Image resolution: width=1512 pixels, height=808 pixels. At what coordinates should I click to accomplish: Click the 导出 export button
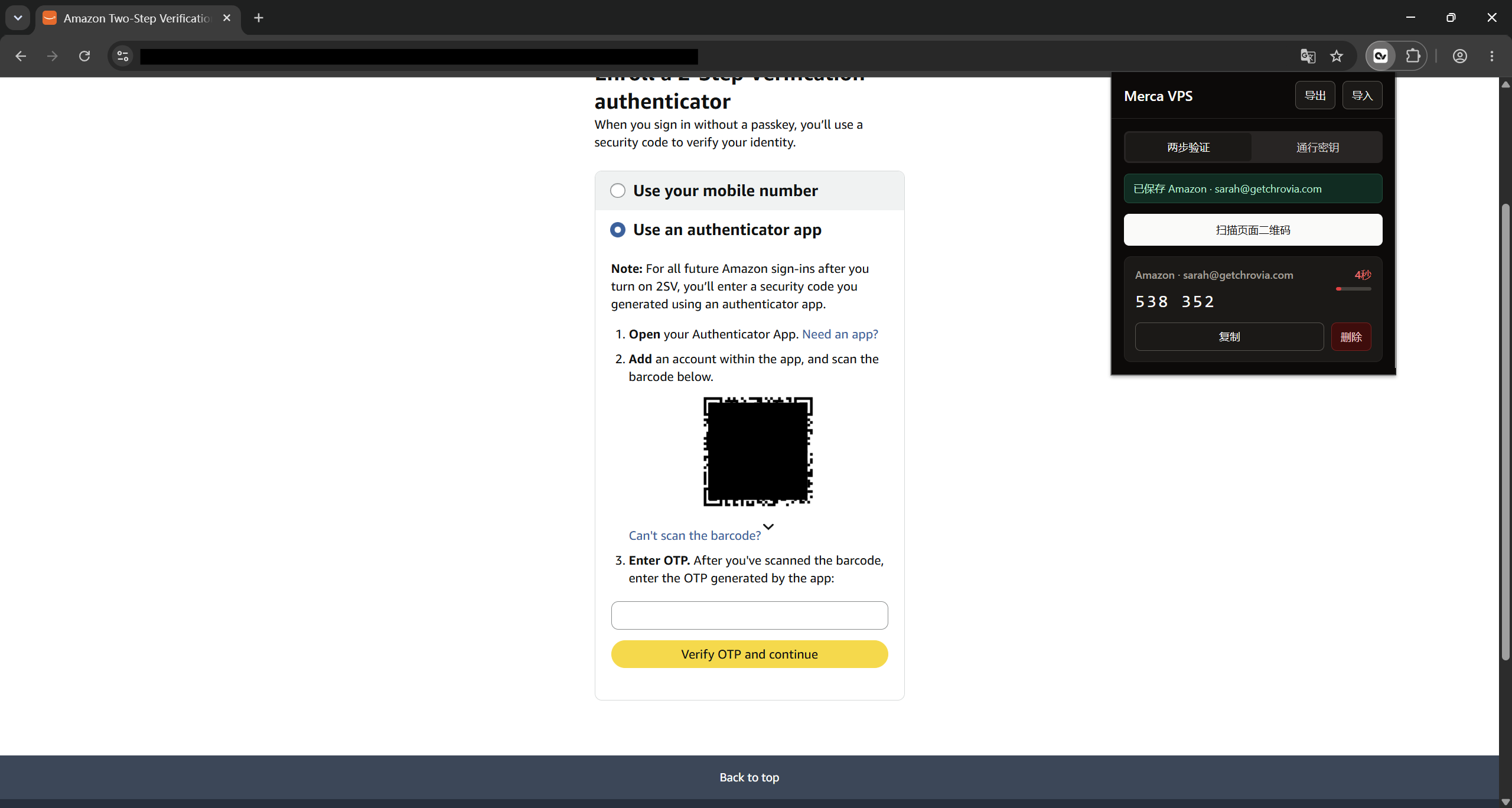[1315, 95]
